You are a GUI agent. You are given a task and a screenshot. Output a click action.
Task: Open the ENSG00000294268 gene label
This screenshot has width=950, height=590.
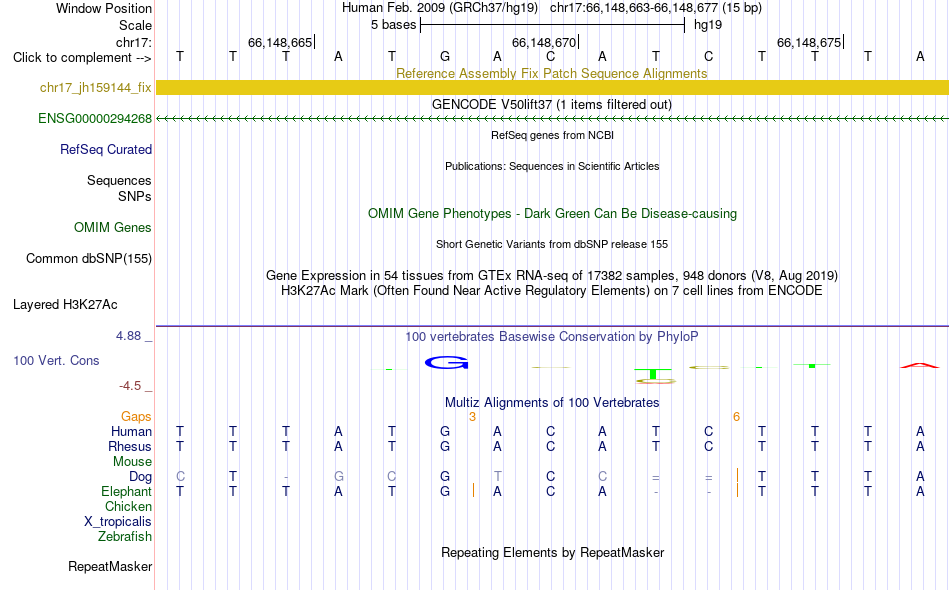tap(95, 119)
